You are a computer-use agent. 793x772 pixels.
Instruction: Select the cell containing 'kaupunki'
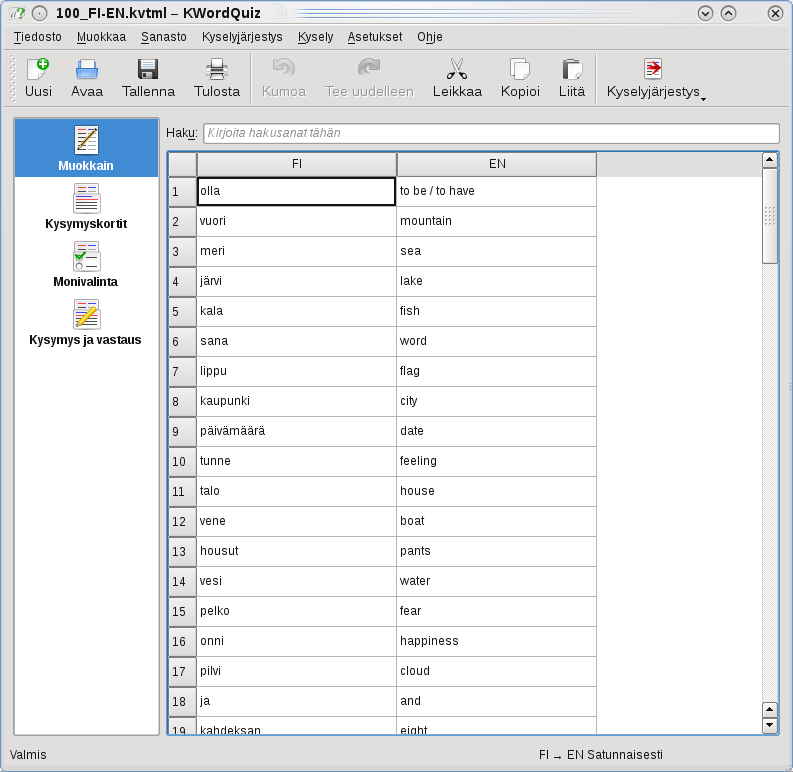pyautogui.click(x=296, y=401)
